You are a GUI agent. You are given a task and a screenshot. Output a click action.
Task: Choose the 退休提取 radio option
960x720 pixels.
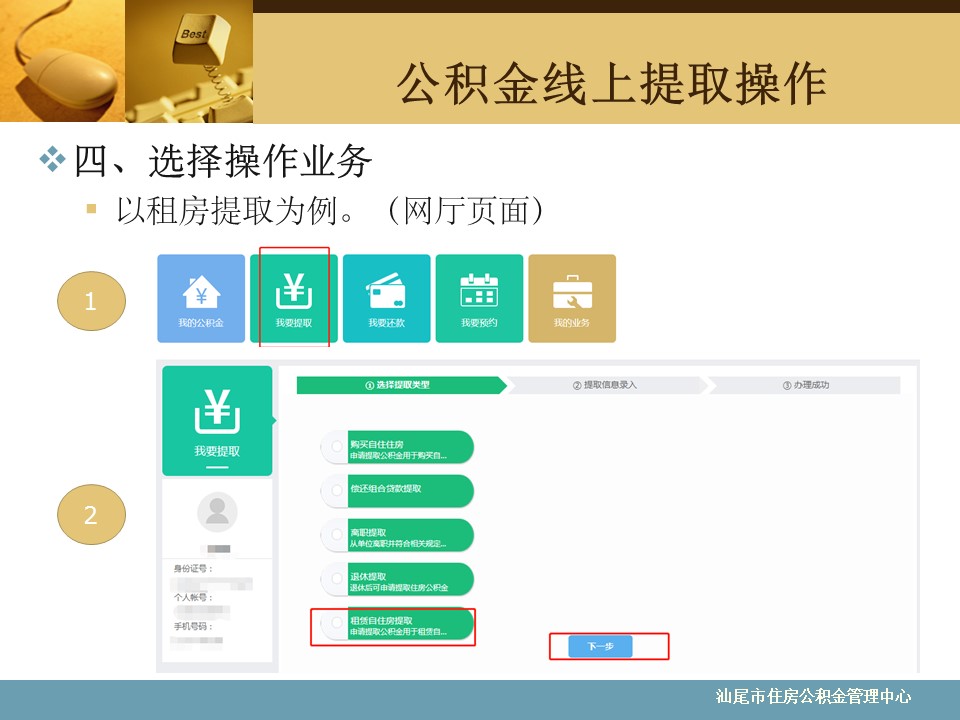tap(336, 579)
